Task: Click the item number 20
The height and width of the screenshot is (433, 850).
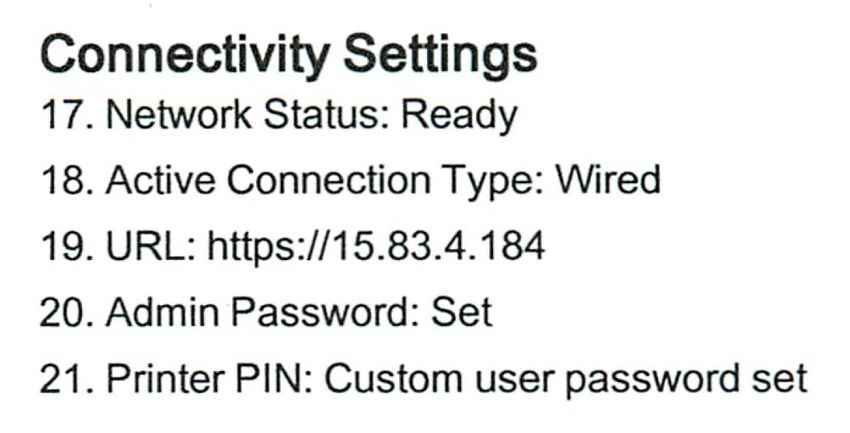Action: [66, 312]
